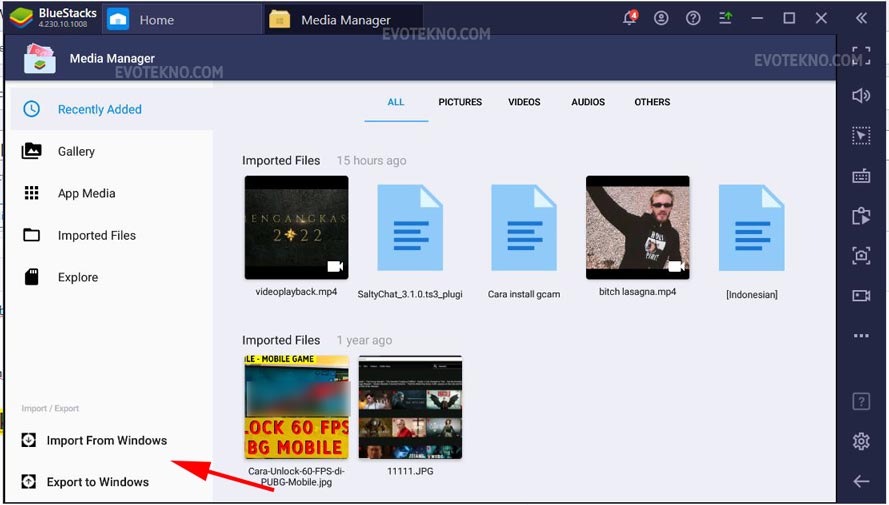Take a screenshot with the camera icon
The height and width of the screenshot is (505, 889).
pos(861,256)
